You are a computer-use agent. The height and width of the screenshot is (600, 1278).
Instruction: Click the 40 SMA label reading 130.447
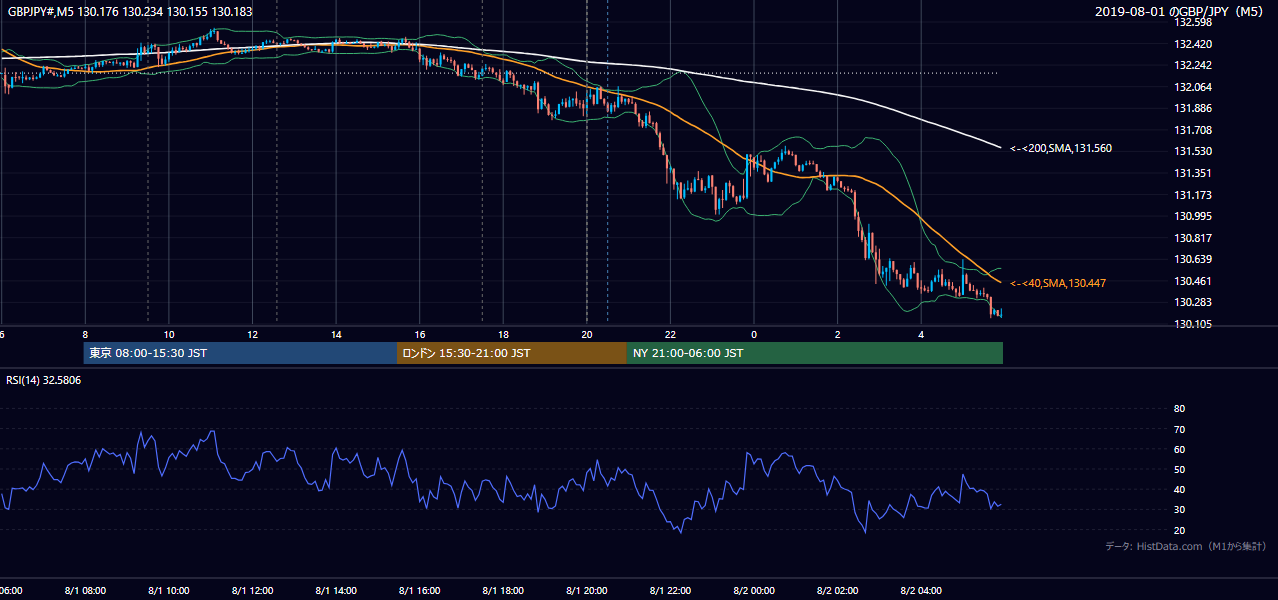click(x=1058, y=283)
